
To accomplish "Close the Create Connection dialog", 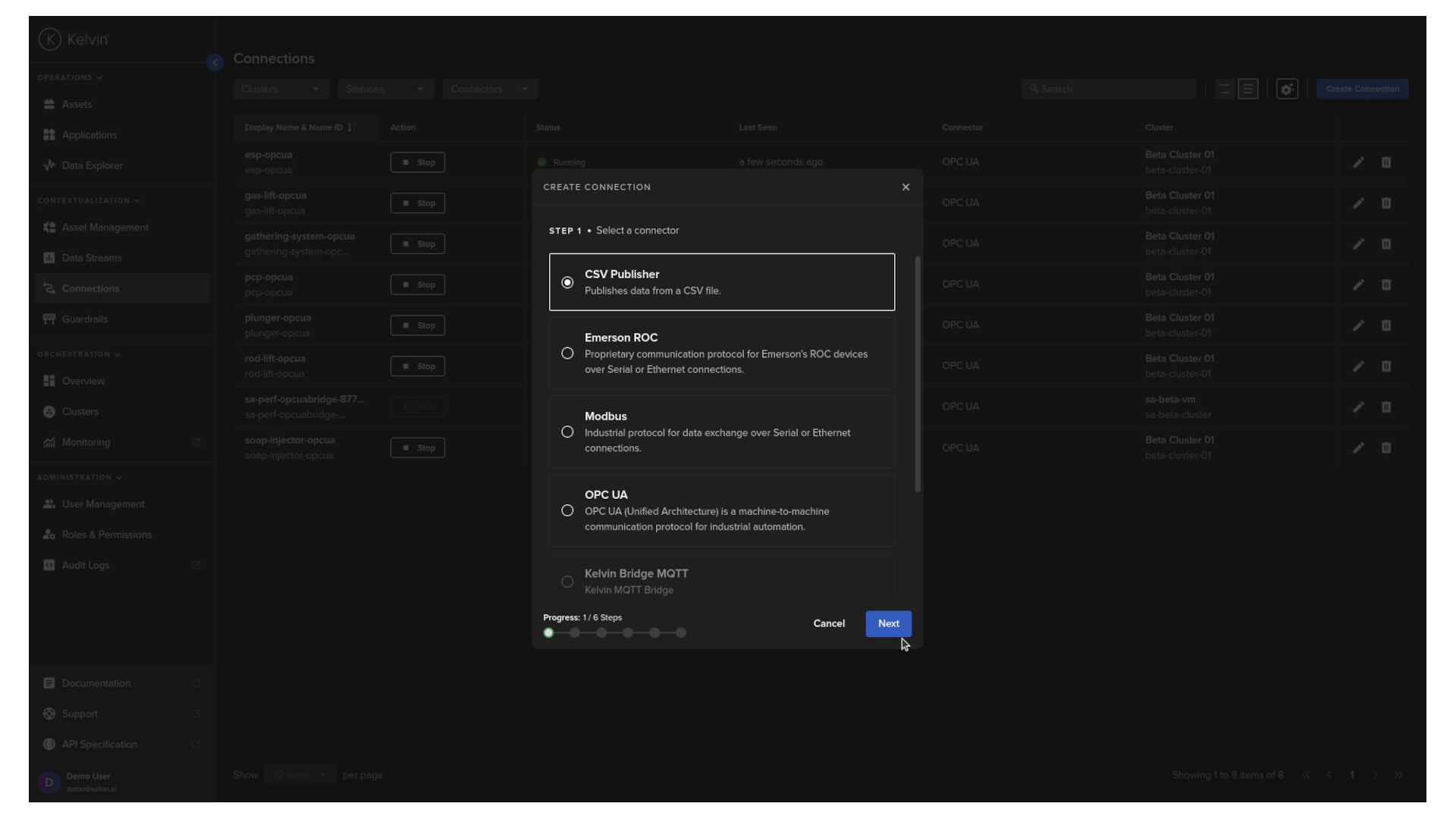I will (x=905, y=187).
